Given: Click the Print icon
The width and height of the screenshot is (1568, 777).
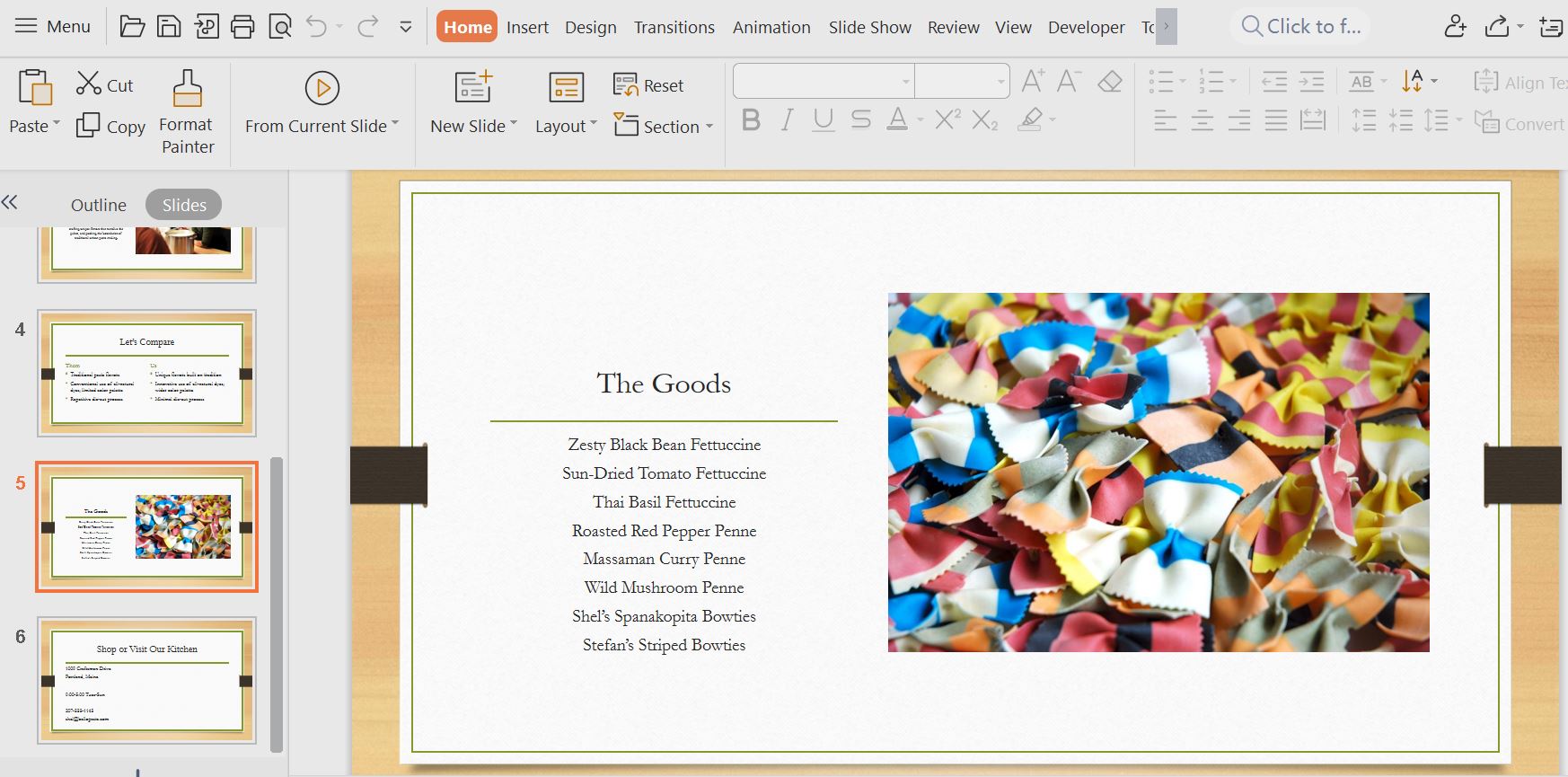Looking at the screenshot, I should tap(242, 27).
